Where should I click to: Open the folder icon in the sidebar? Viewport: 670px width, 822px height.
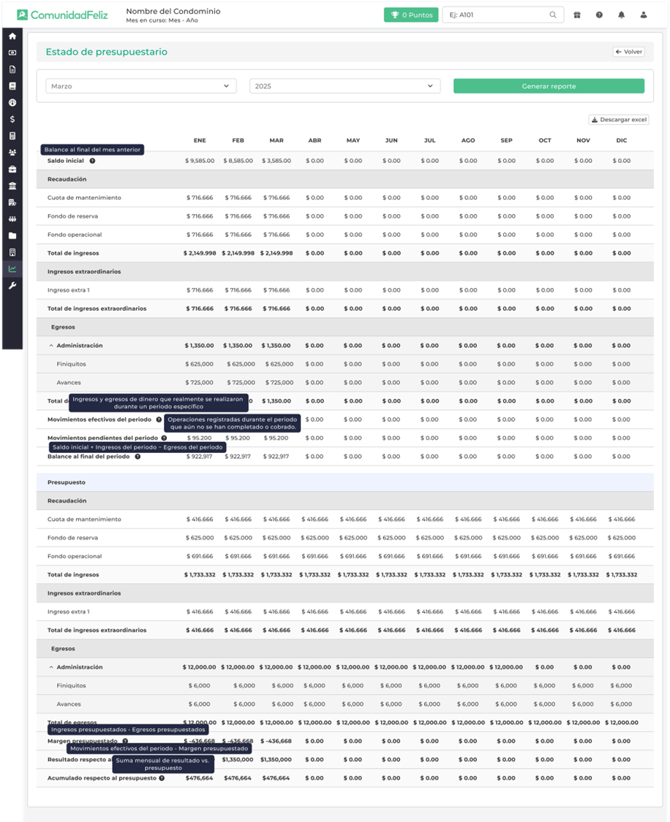pos(12,235)
